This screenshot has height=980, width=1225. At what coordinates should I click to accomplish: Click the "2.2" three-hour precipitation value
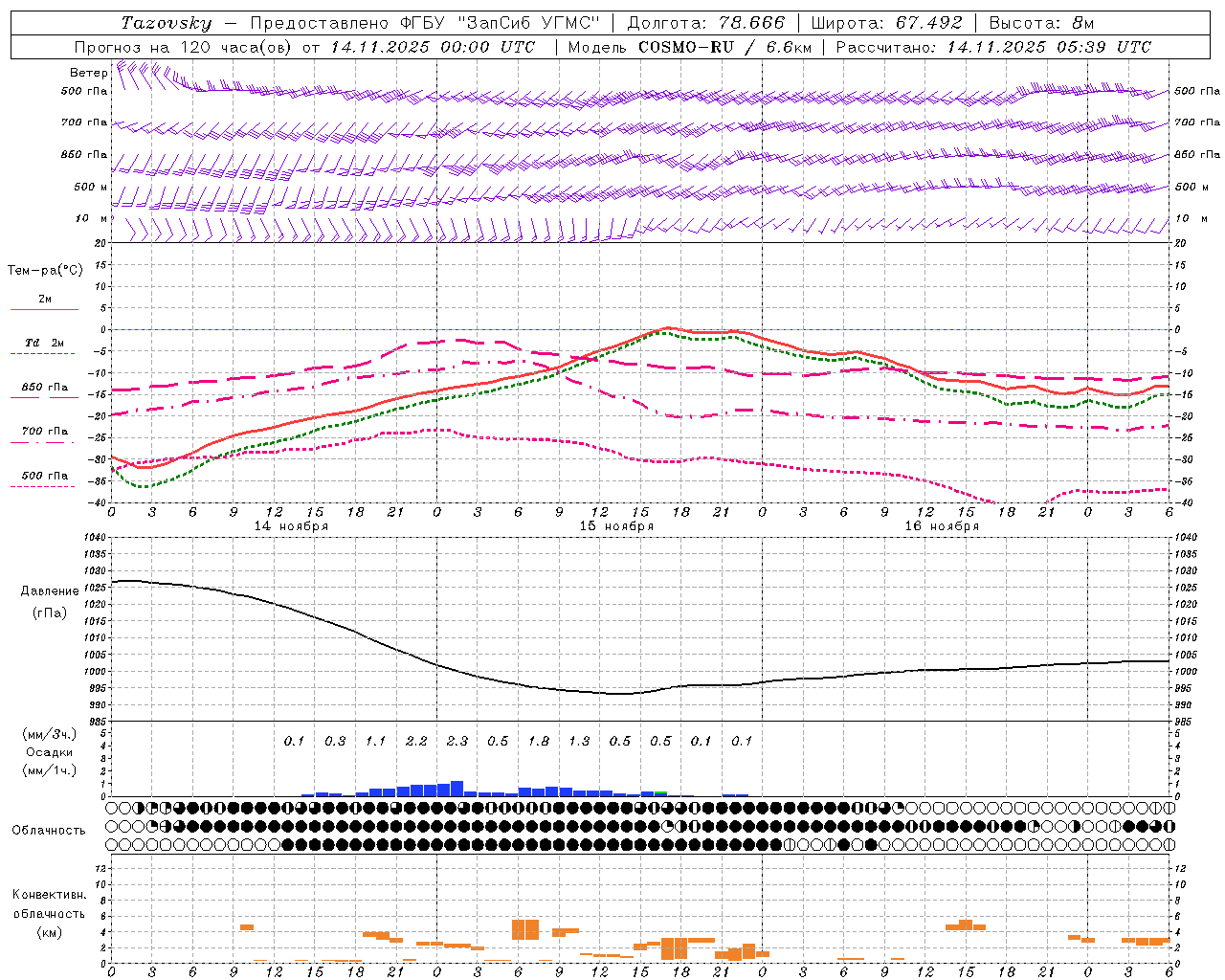[416, 742]
